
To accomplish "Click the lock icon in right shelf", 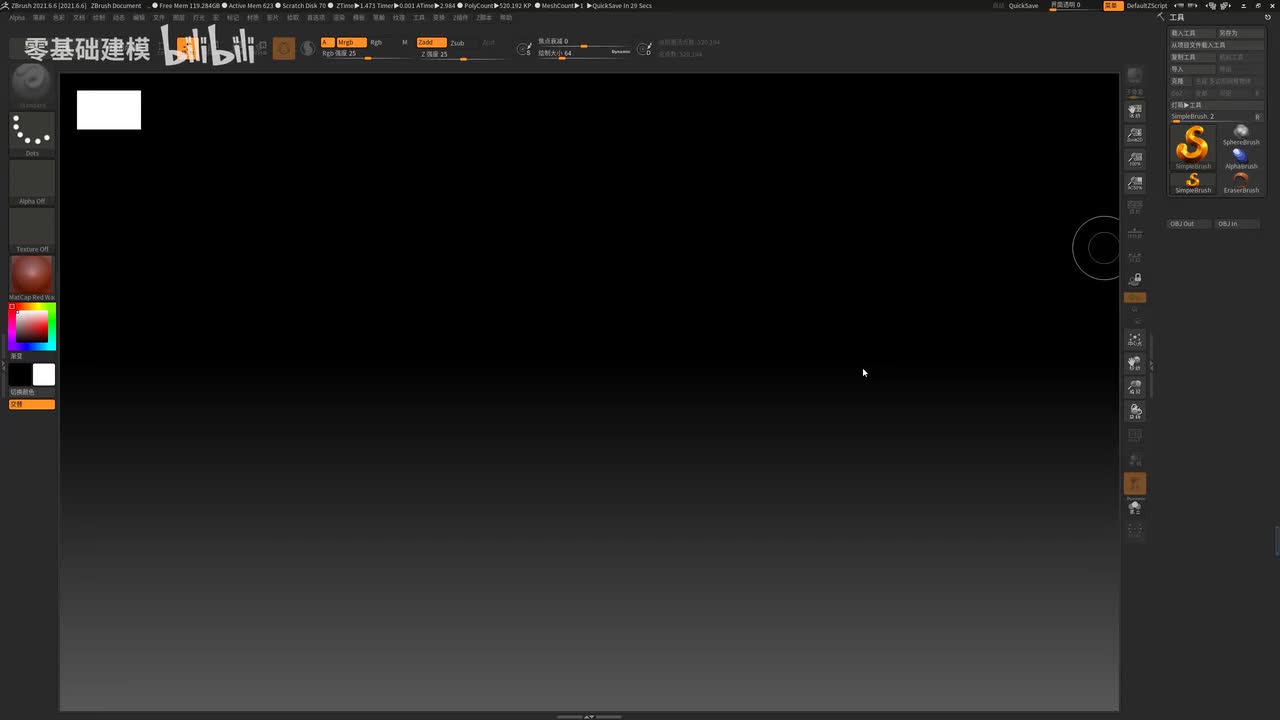I will 1135,280.
